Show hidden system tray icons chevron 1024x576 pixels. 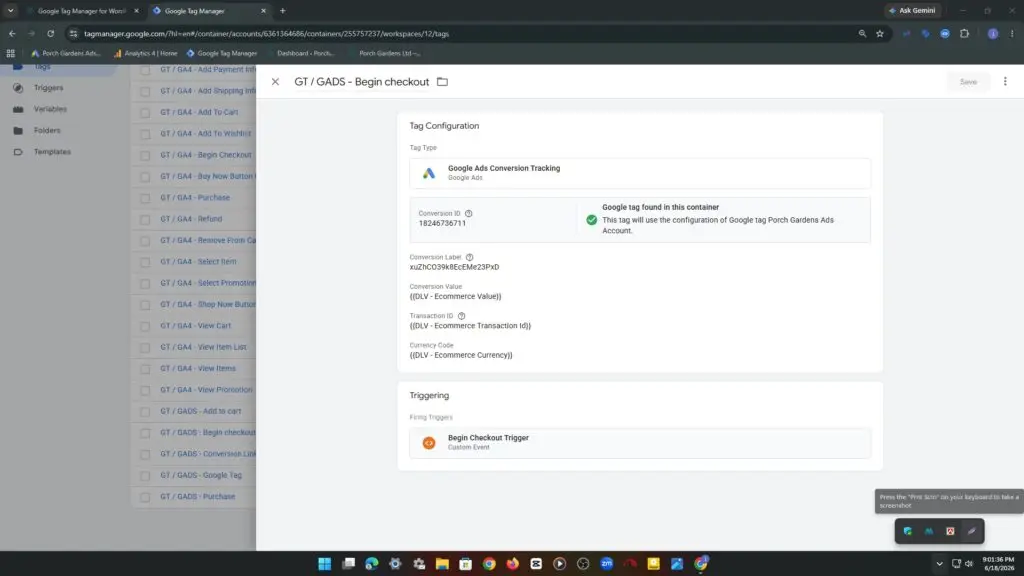(x=939, y=564)
